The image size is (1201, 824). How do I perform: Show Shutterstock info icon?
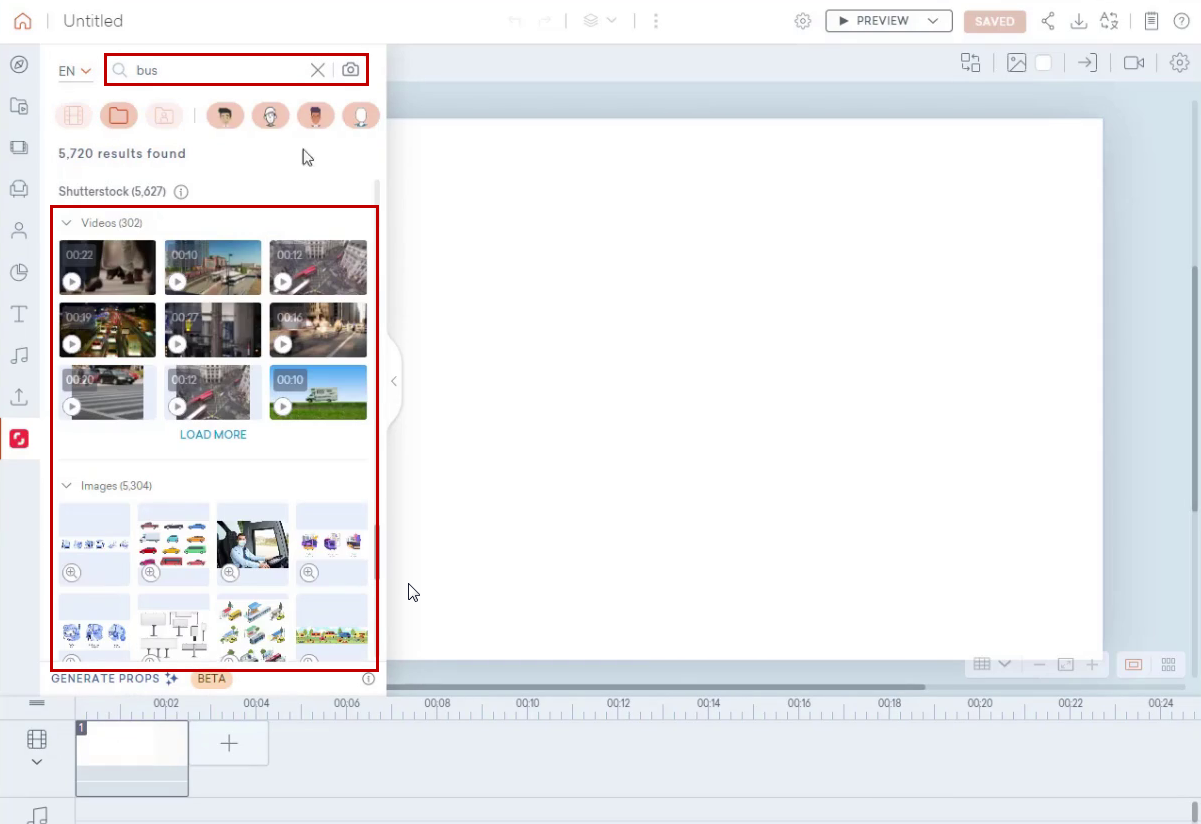(x=181, y=191)
